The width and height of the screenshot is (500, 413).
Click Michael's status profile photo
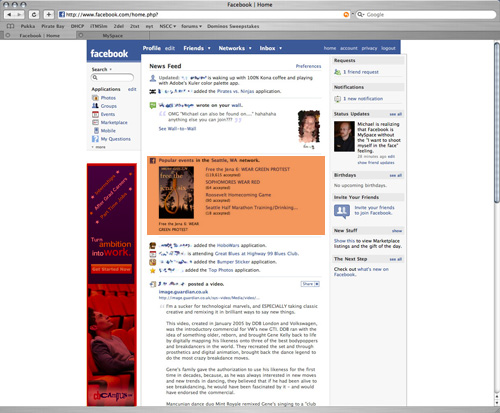tap(344, 136)
